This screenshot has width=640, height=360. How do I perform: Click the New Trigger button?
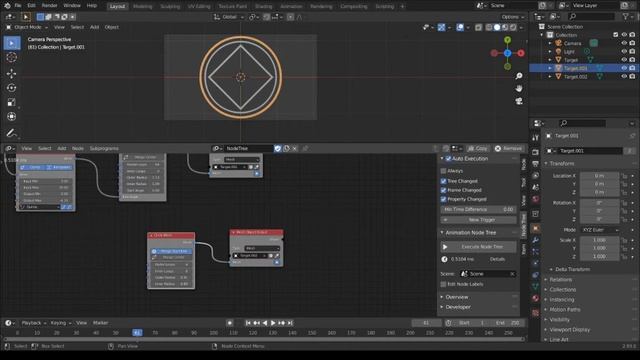(478, 220)
